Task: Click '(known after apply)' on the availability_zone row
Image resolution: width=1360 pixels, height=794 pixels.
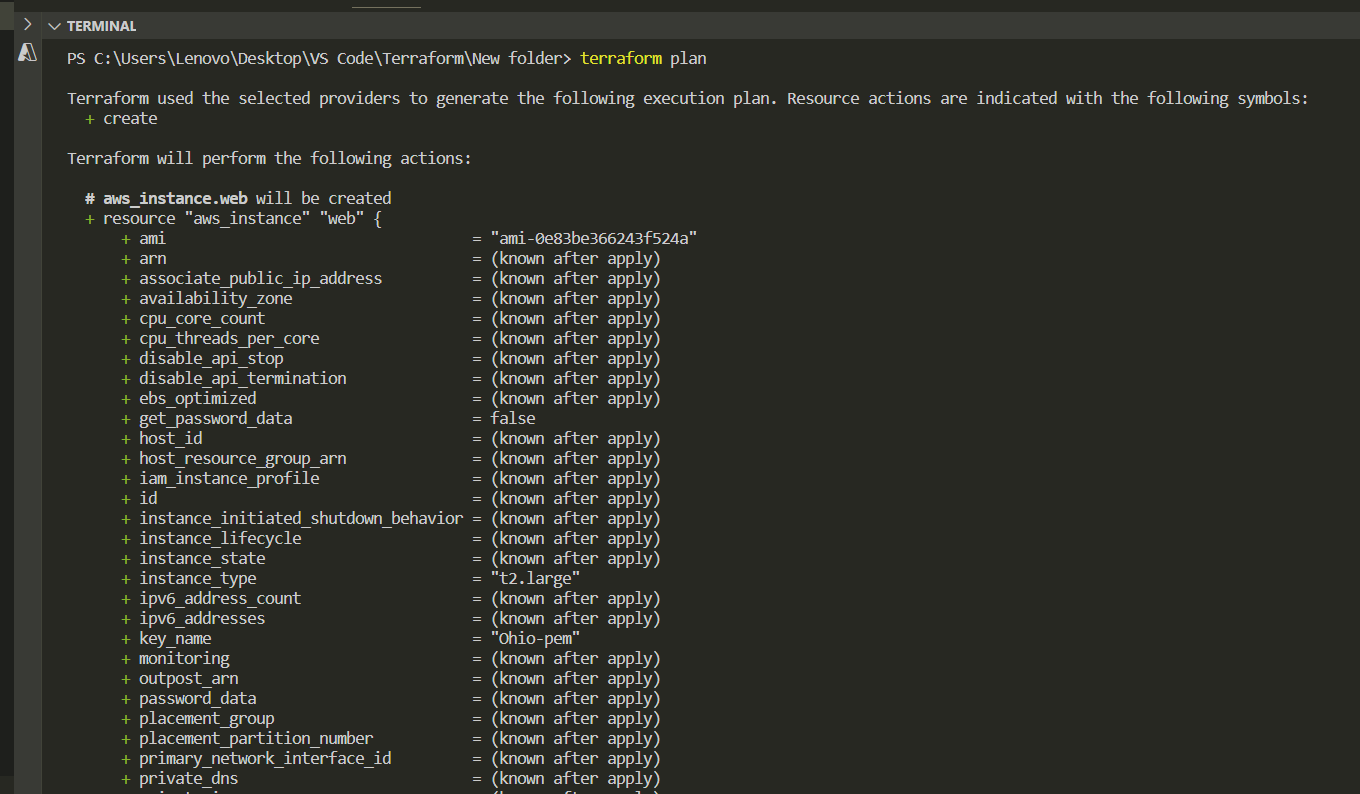Action: click(x=575, y=298)
